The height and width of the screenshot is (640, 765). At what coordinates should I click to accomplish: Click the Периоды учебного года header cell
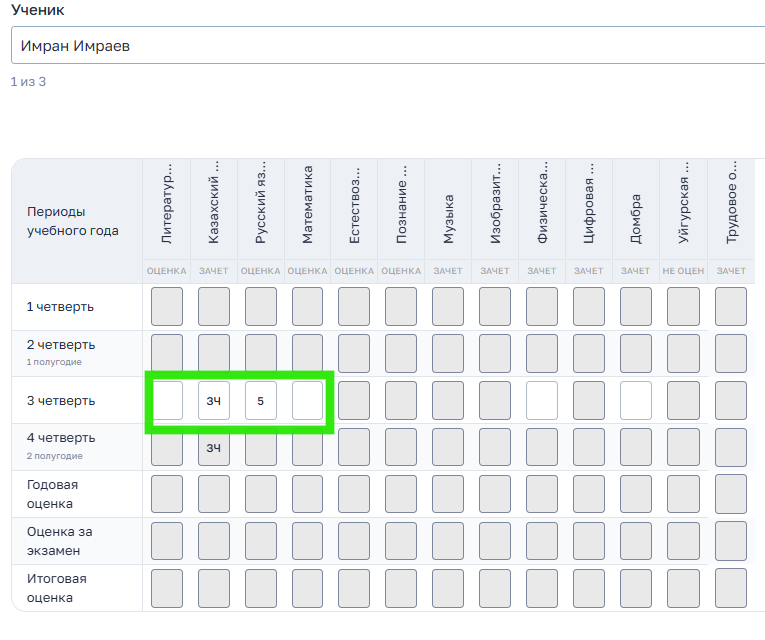point(72,221)
